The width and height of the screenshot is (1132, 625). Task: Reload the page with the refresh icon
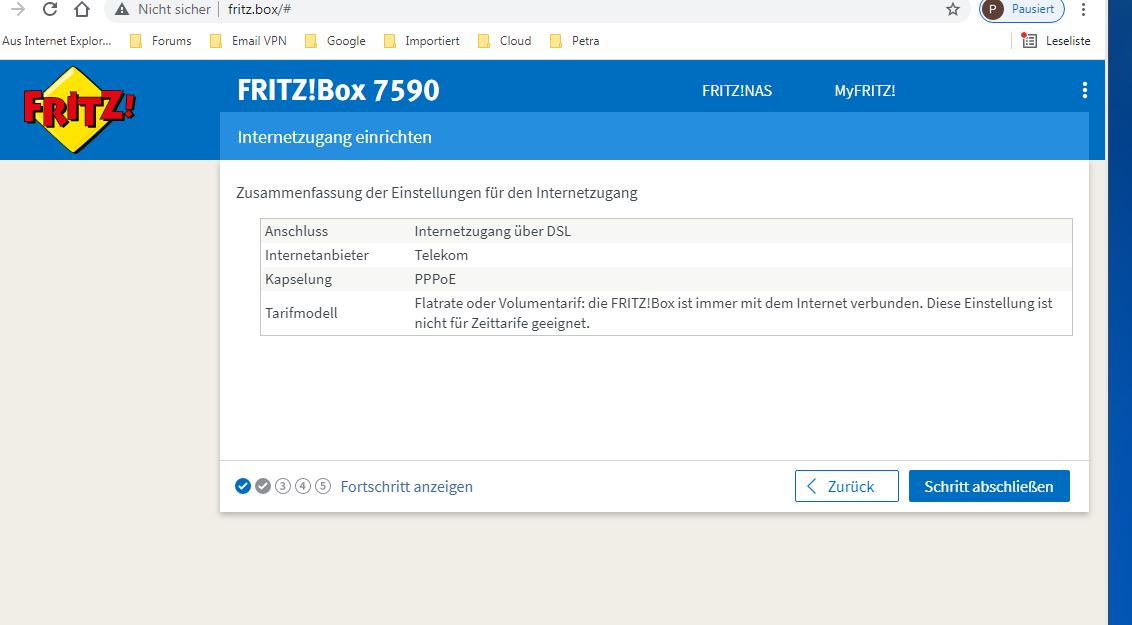[50, 9]
